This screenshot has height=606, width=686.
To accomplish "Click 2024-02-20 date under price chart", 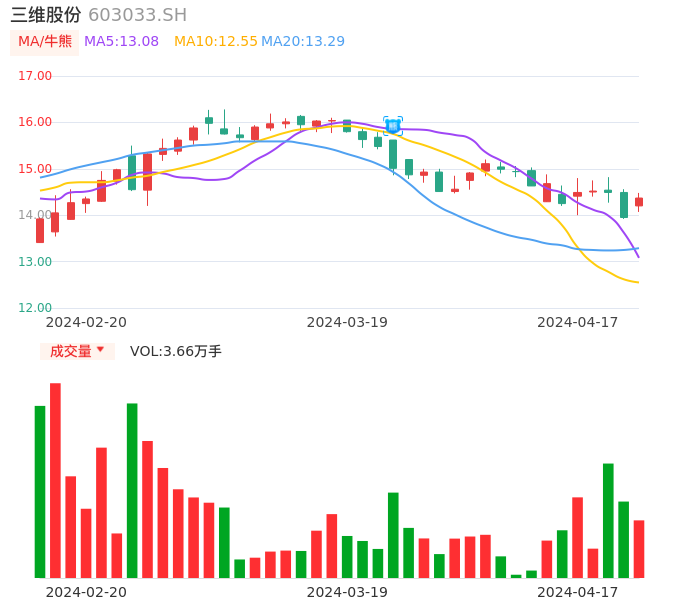I will 86,322.
